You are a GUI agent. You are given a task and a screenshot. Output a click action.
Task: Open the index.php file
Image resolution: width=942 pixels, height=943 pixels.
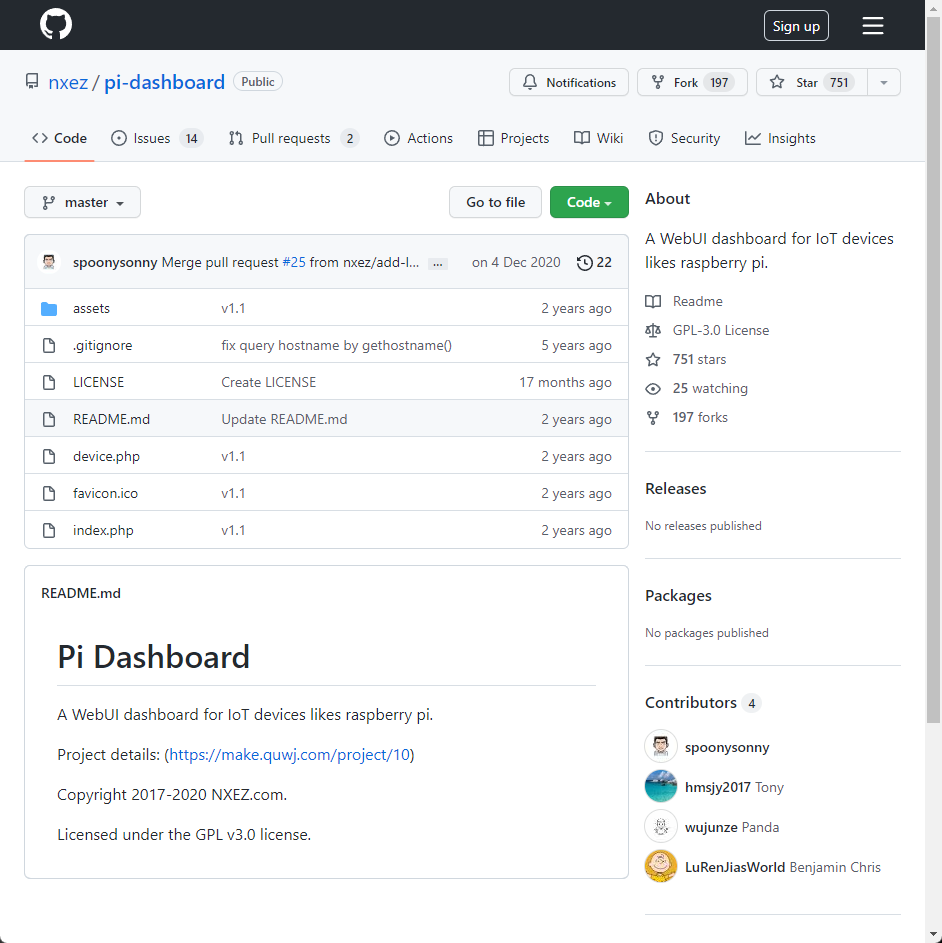click(103, 530)
